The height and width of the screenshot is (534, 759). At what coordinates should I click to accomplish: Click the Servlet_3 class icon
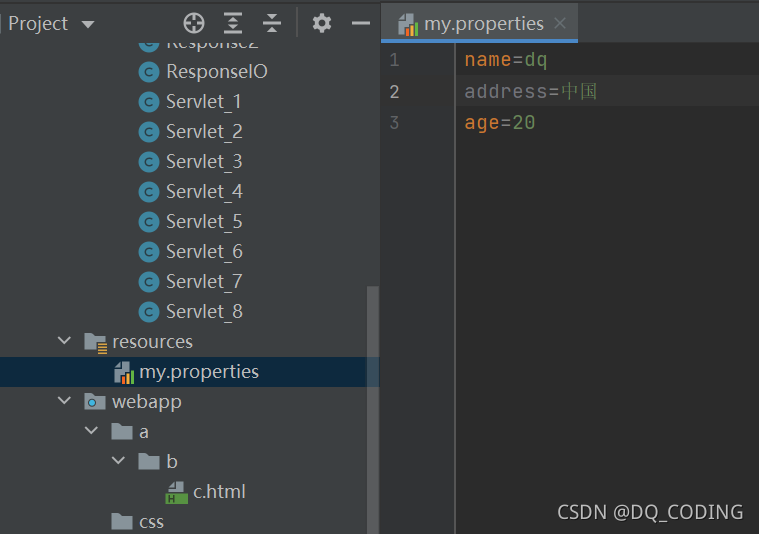(x=149, y=162)
